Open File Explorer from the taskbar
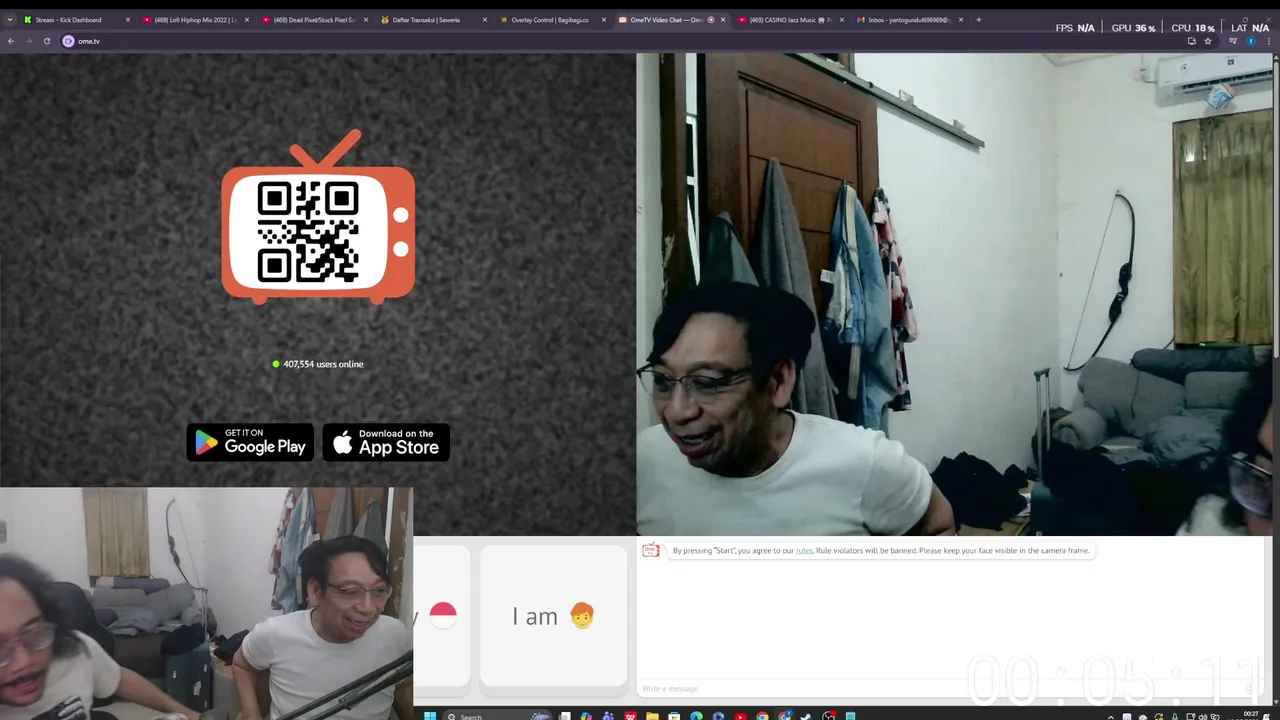The height and width of the screenshot is (720, 1280). point(652,716)
